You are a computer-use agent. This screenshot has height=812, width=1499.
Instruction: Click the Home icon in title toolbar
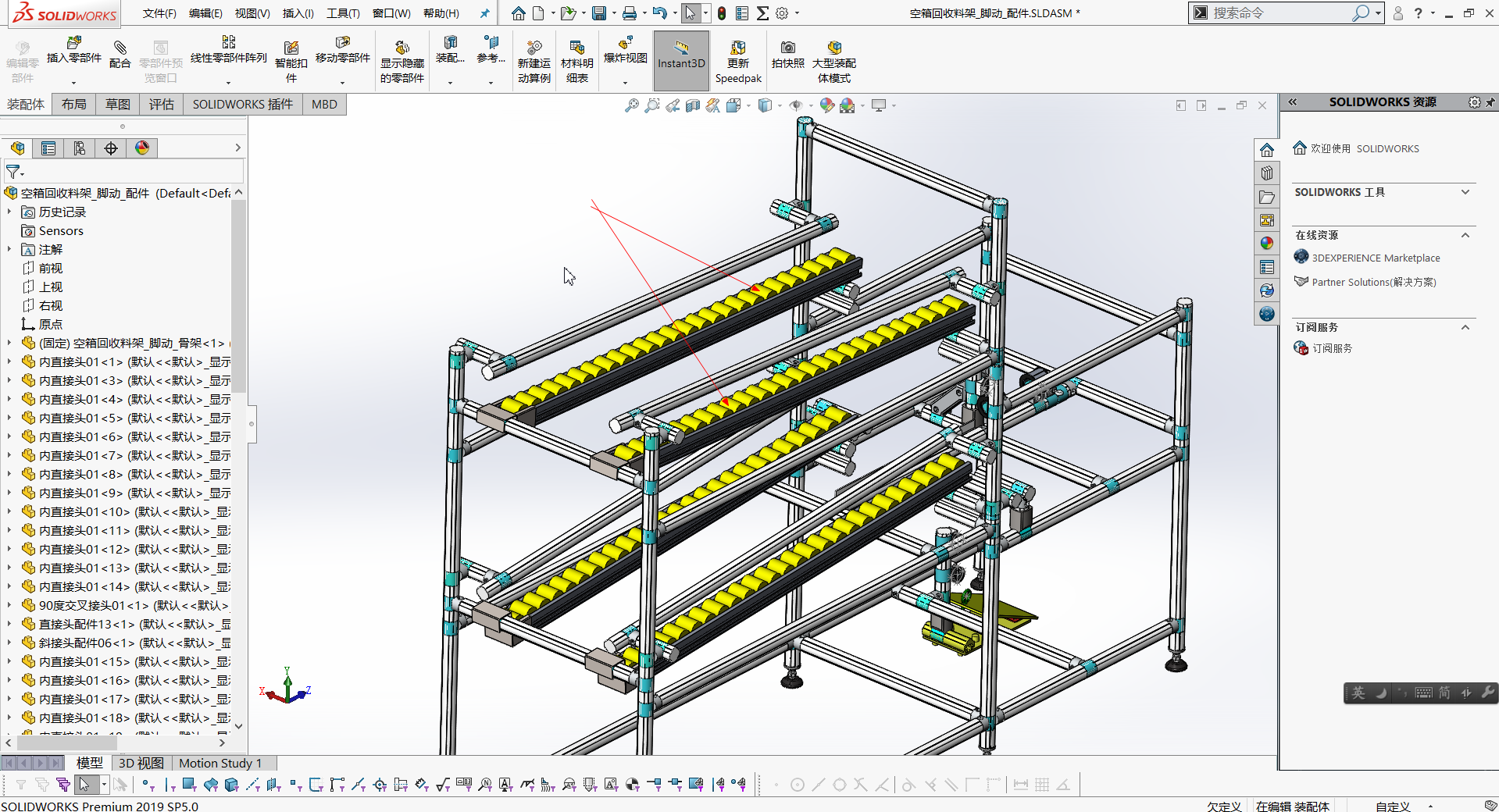tap(519, 13)
